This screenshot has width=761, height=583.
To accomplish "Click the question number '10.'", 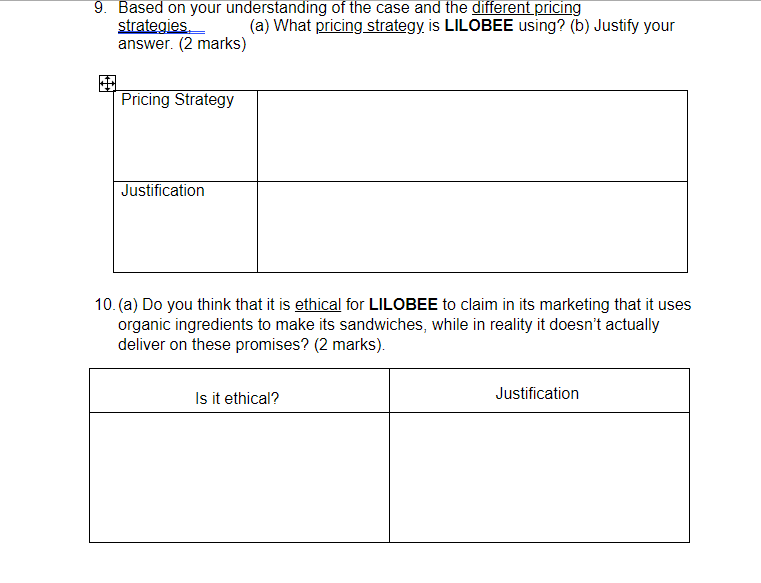I will pyautogui.click(x=105, y=304).
